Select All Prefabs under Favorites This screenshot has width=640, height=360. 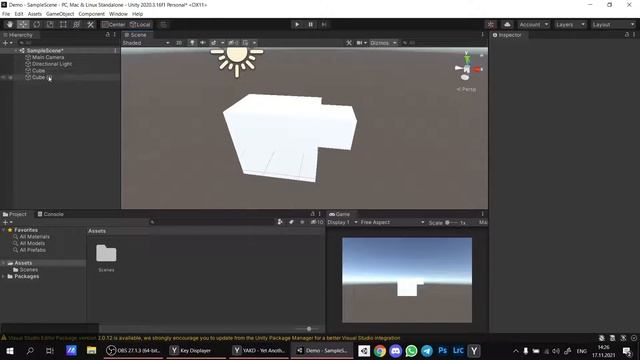33,250
